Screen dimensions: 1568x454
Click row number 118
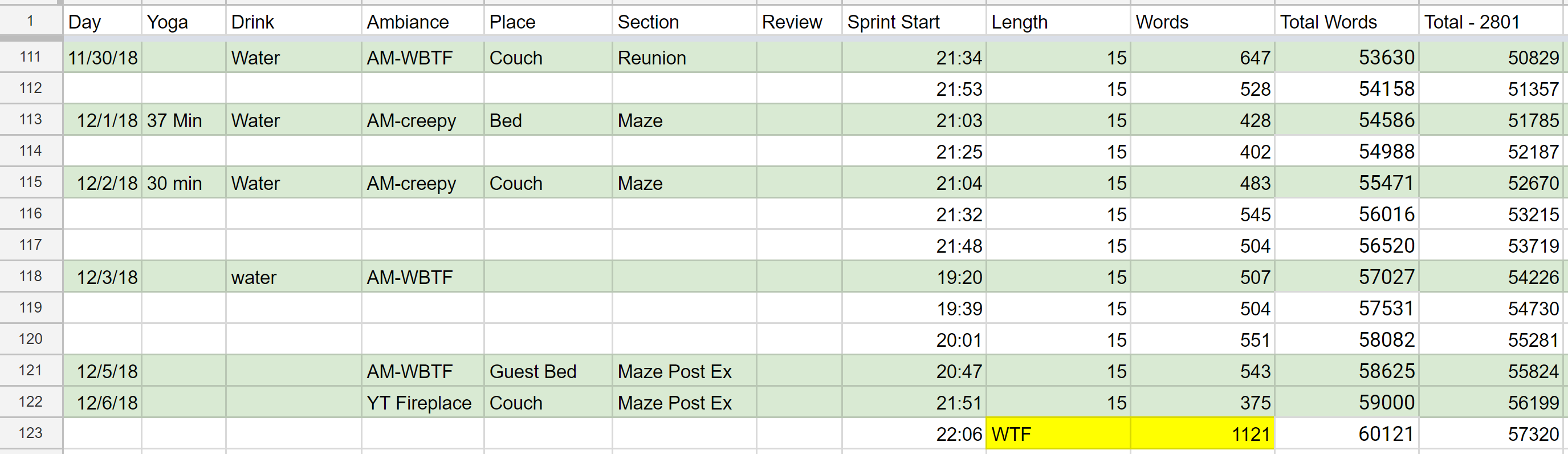tap(30, 277)
